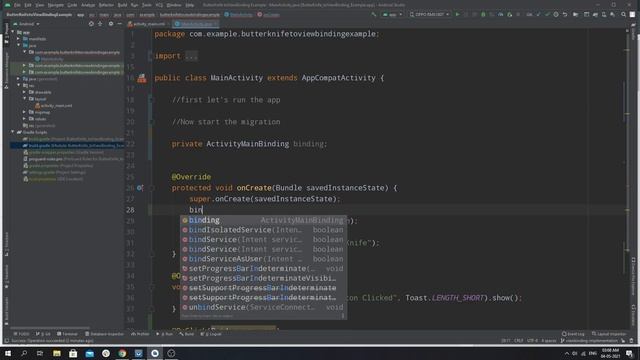Click the Select Opened File target icon
This screenshot has width=640, height=360.
tap(91, 24)
